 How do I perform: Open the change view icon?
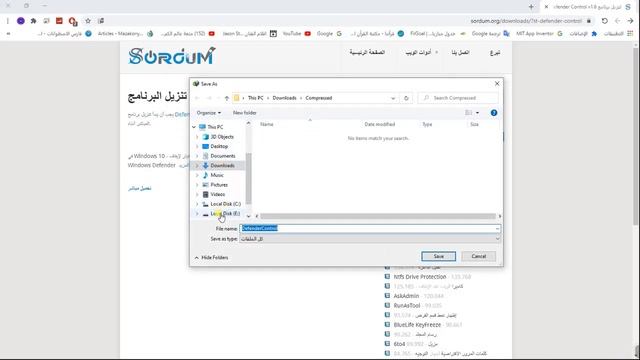469,113
